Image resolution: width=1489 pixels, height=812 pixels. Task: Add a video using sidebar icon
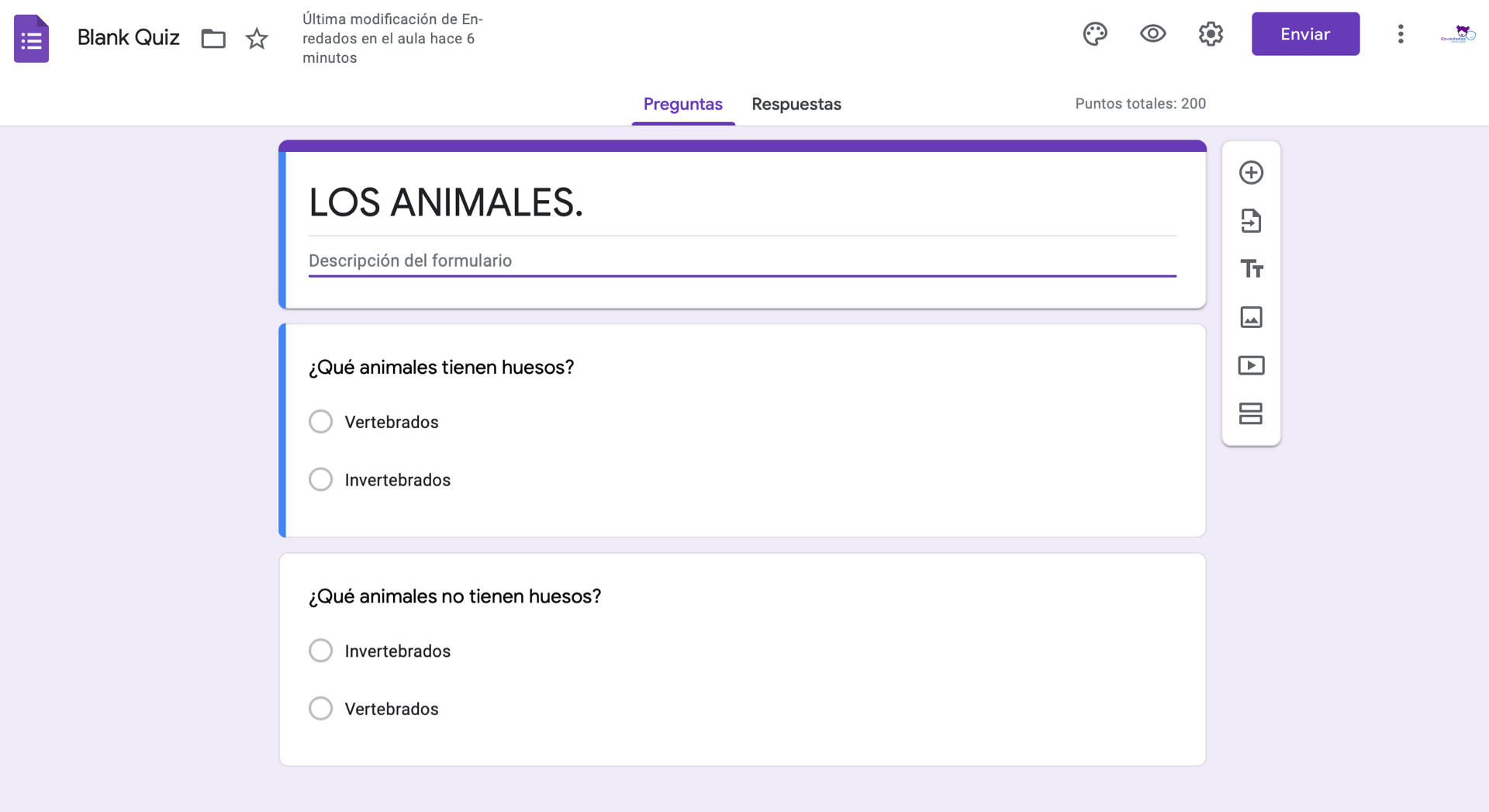point(1251,365)
